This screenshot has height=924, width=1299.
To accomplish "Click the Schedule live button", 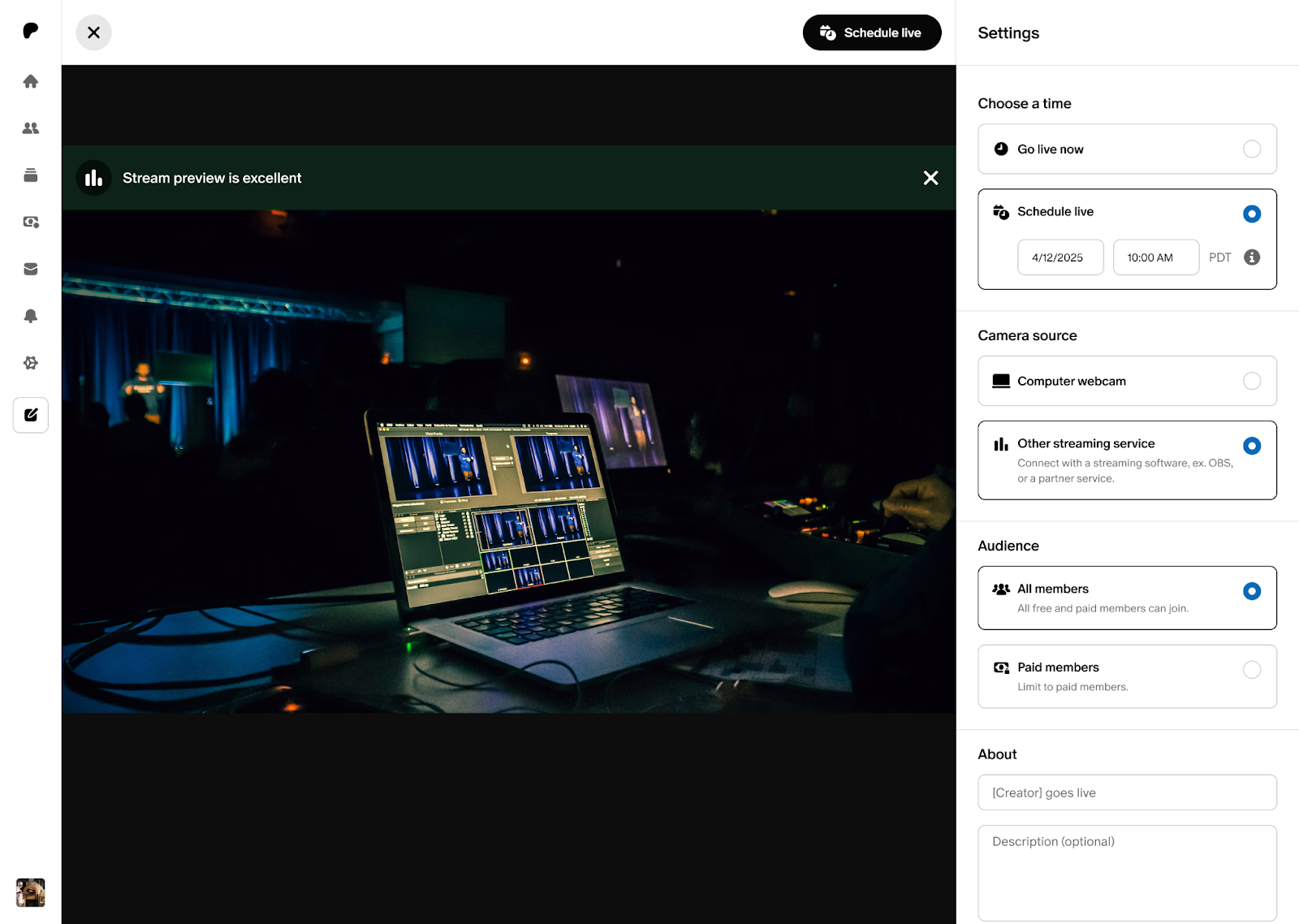I will pos(872,32).
